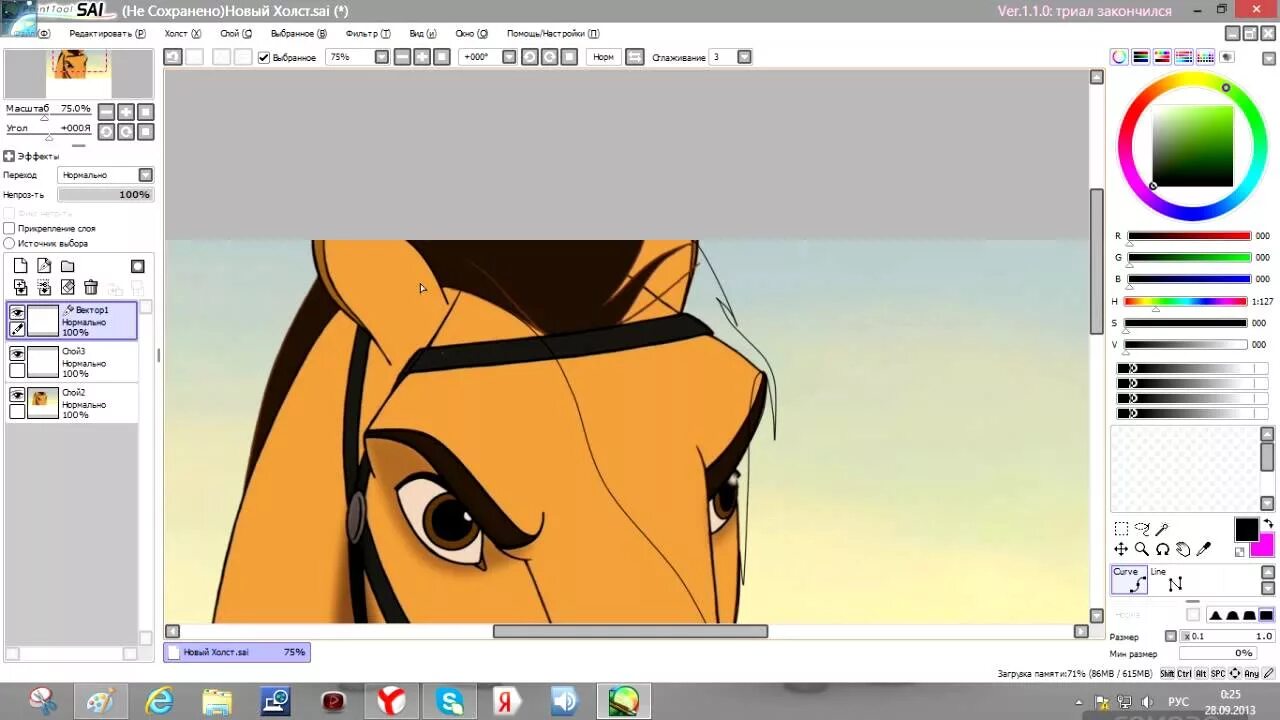Select the zoom magnifier tool
1280x720 pixels.
click(x=1142, y=549)
